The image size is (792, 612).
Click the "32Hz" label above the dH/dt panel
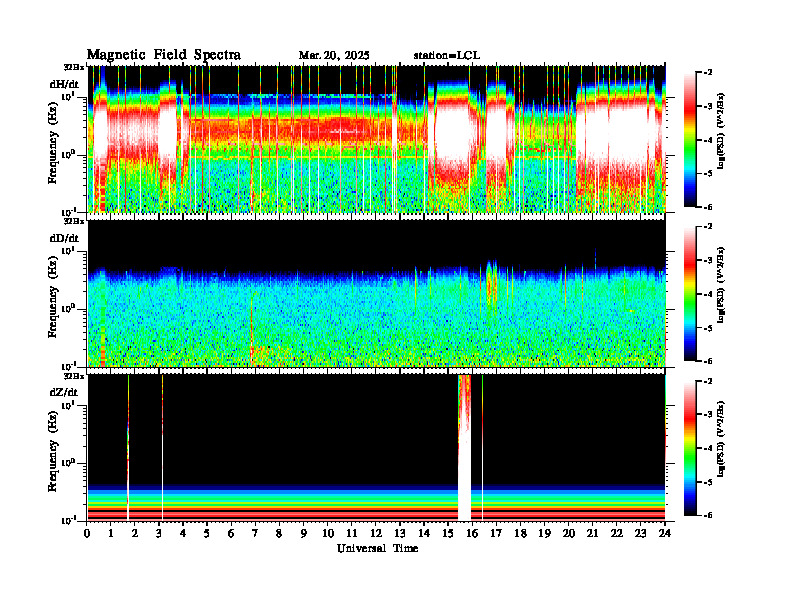[73, 67]
